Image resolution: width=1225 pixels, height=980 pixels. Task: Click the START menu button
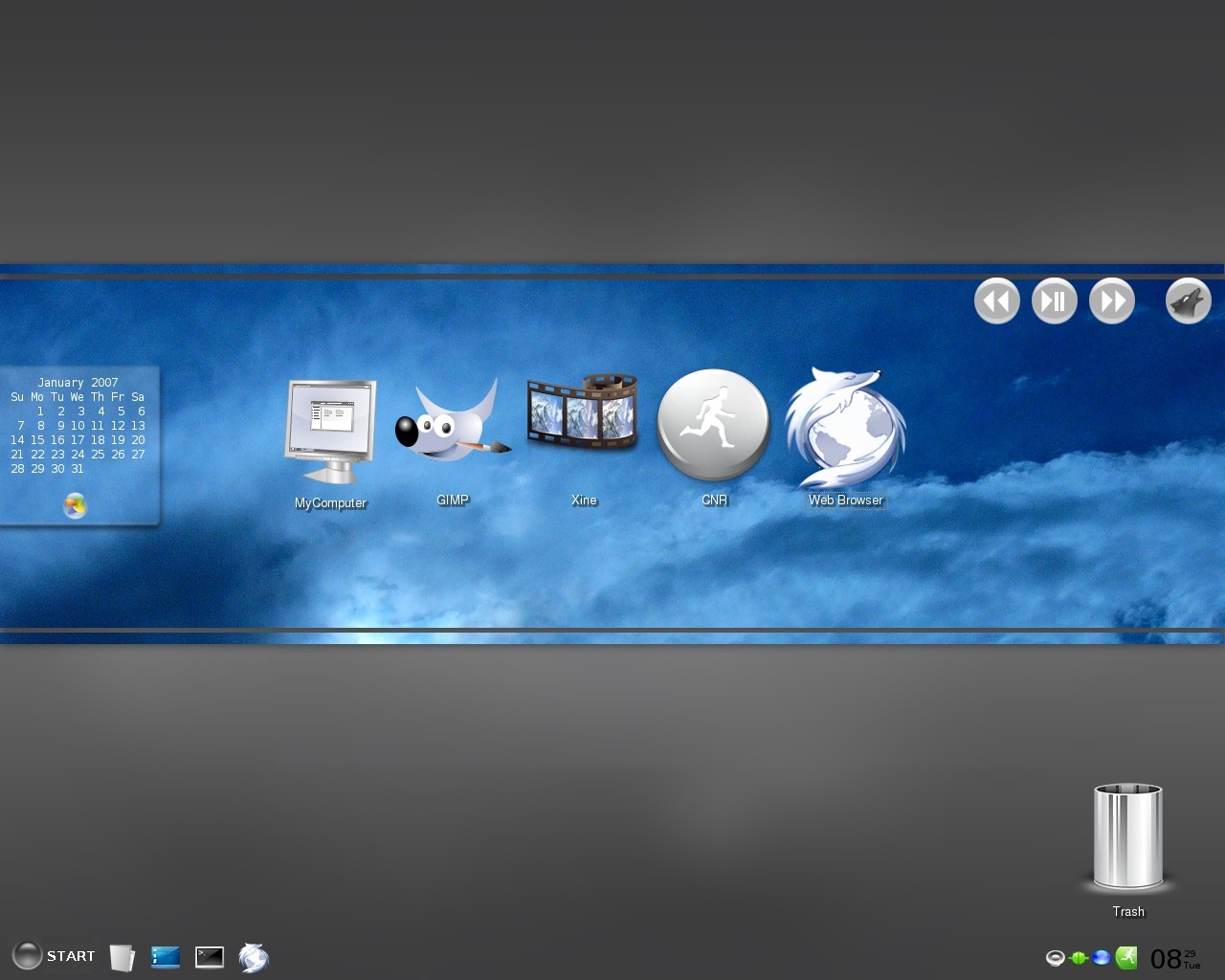point(54,955)
